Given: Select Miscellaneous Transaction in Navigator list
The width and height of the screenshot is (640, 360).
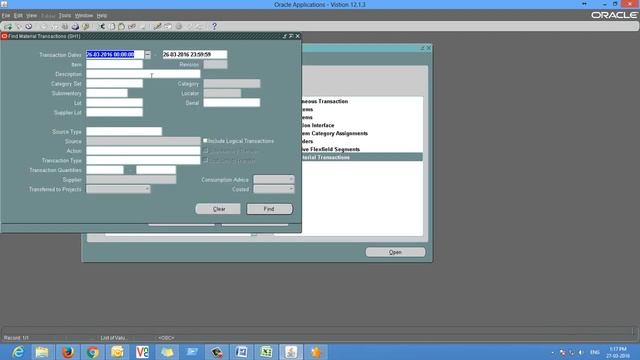Looking at the screenshot, I should click(x=325, y=101).
